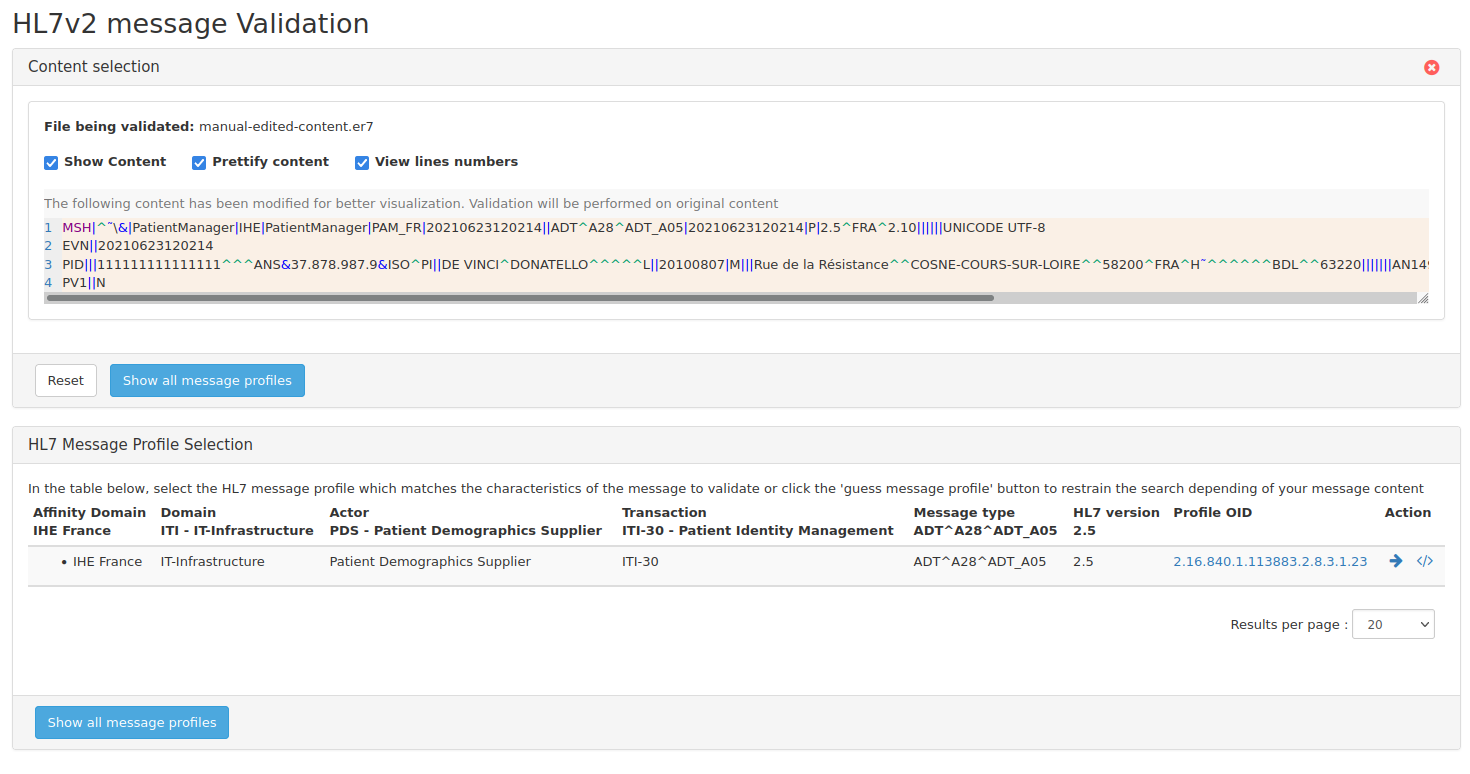
Task: Click the resize handle of content area
Action: [x=1422, y=298]
